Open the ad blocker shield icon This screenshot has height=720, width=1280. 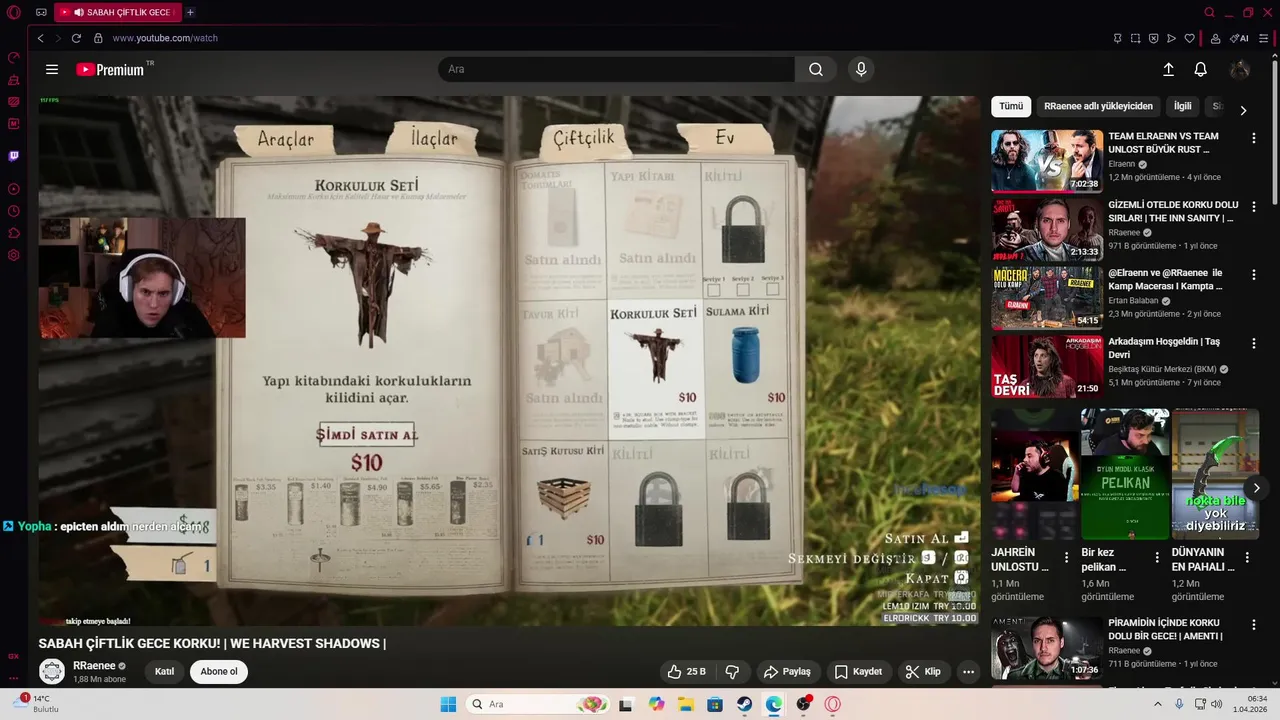pyautogui.click(x=1153, y=38)
